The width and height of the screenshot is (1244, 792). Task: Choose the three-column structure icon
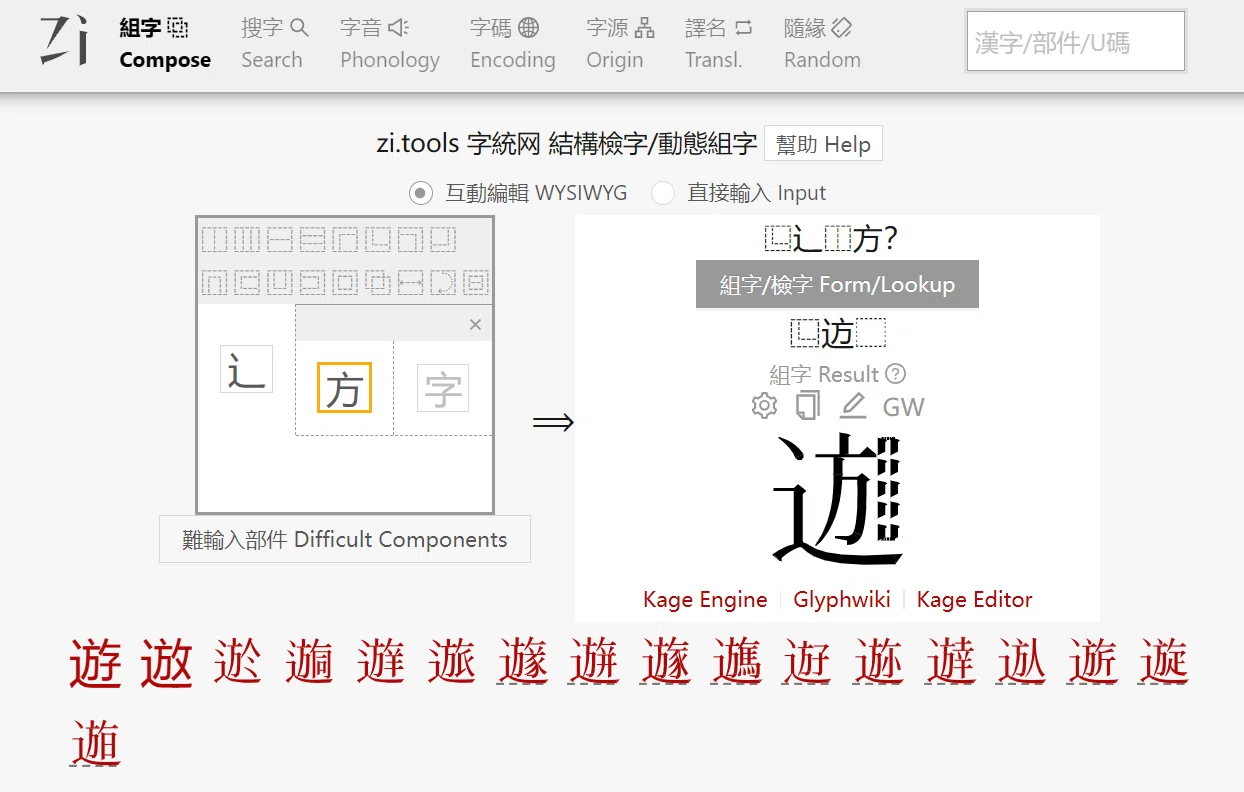tap(247, 239)
